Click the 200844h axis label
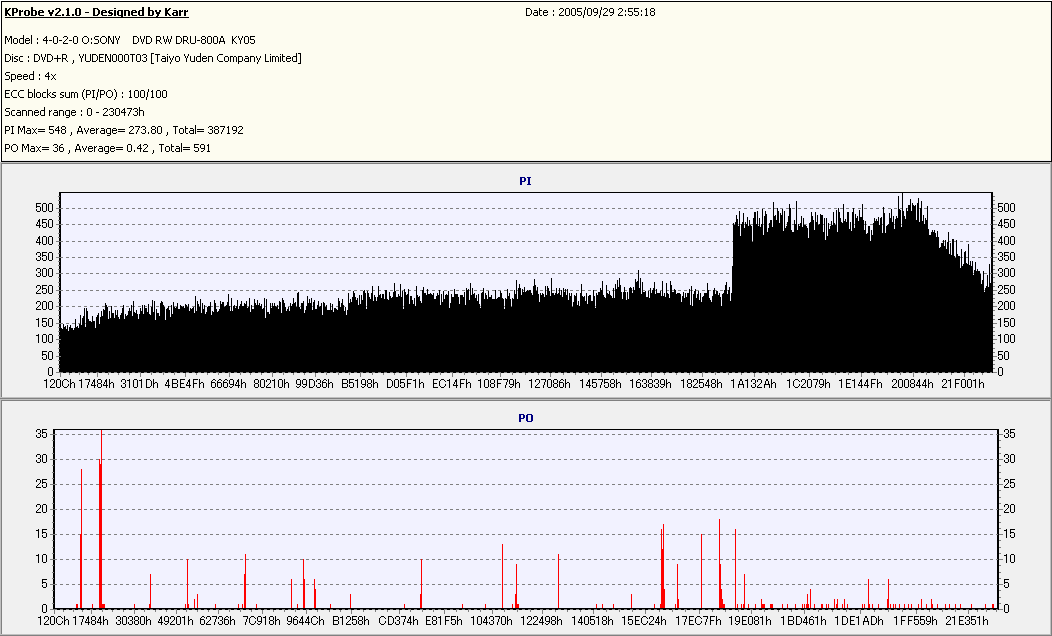 912,384
